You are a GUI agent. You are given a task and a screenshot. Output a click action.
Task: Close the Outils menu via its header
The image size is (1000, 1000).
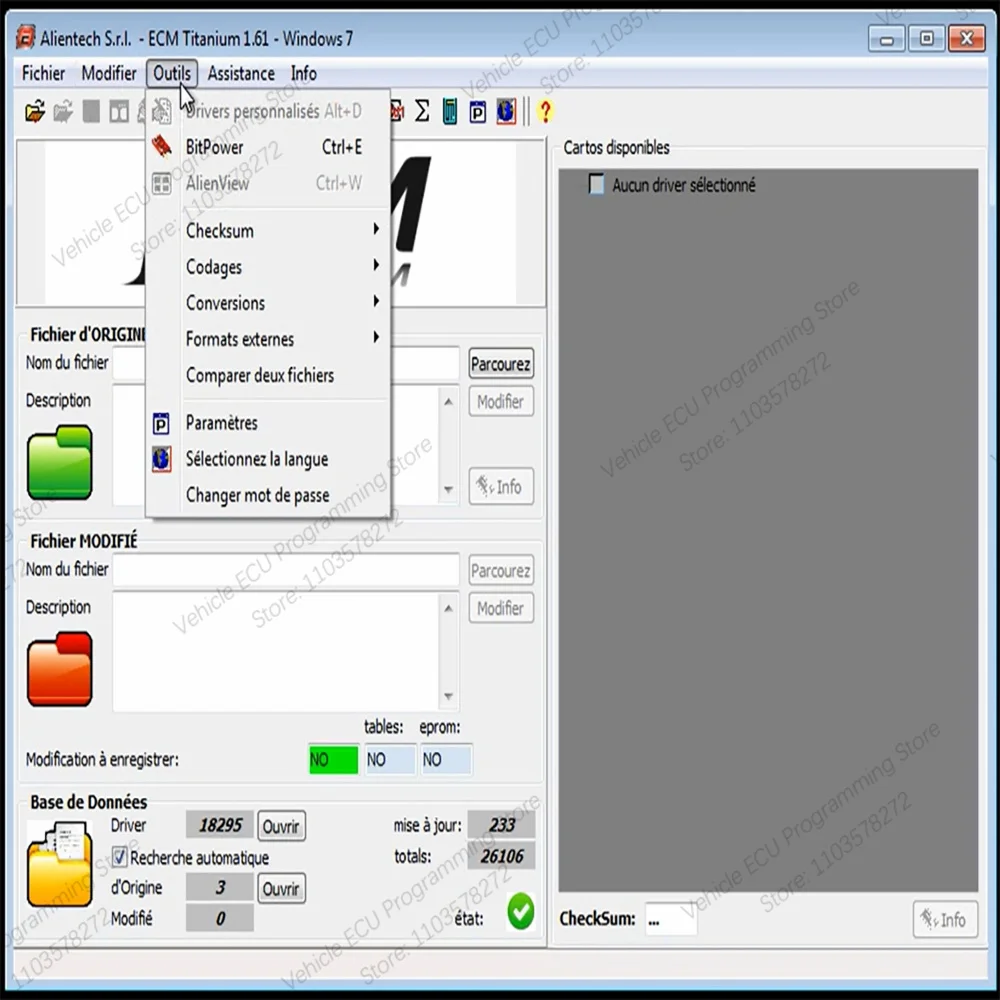[172, 73]
